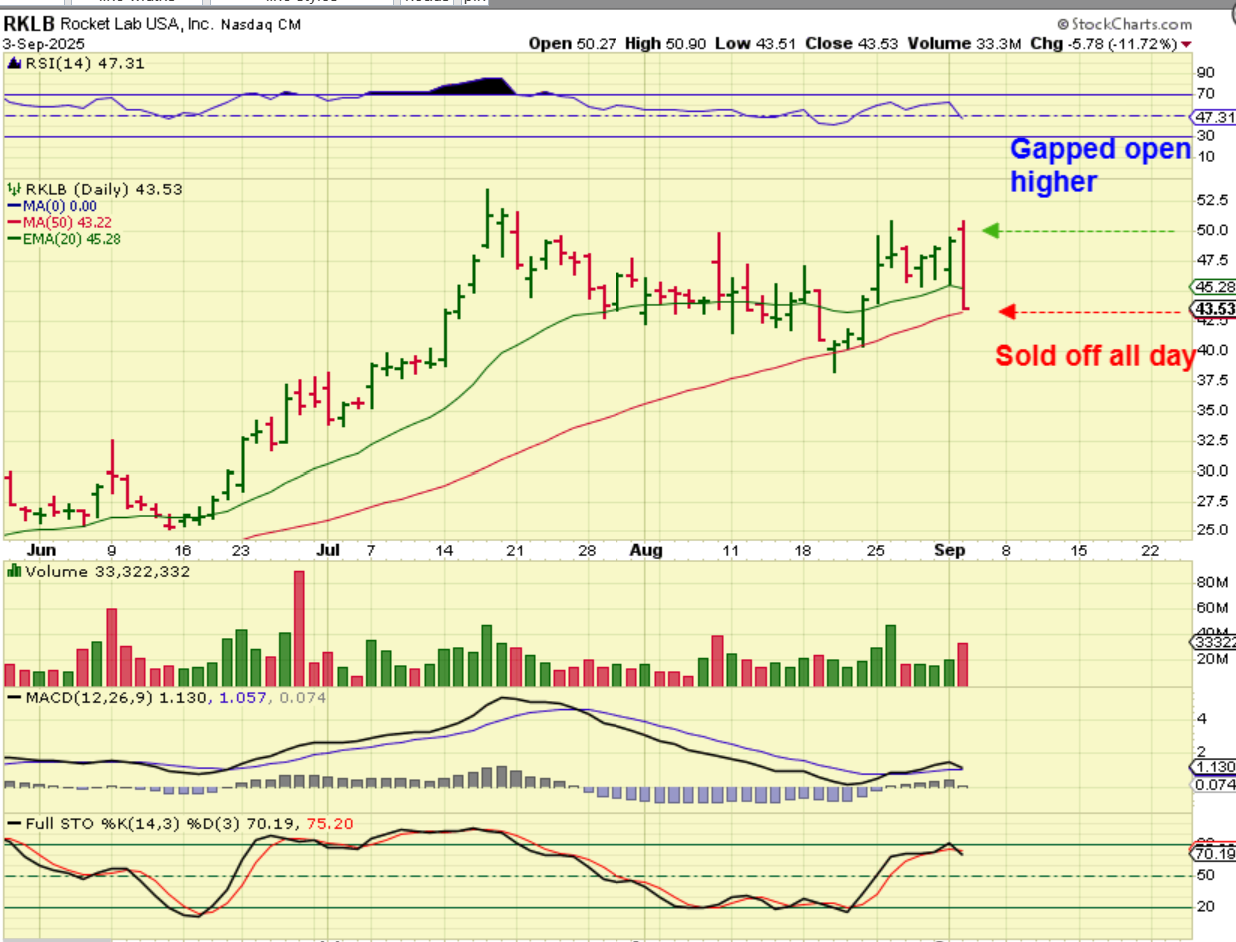Click the 80M volume axis label
Image resolution: width=1236 pixels, height=942 pixels.
1212,582
